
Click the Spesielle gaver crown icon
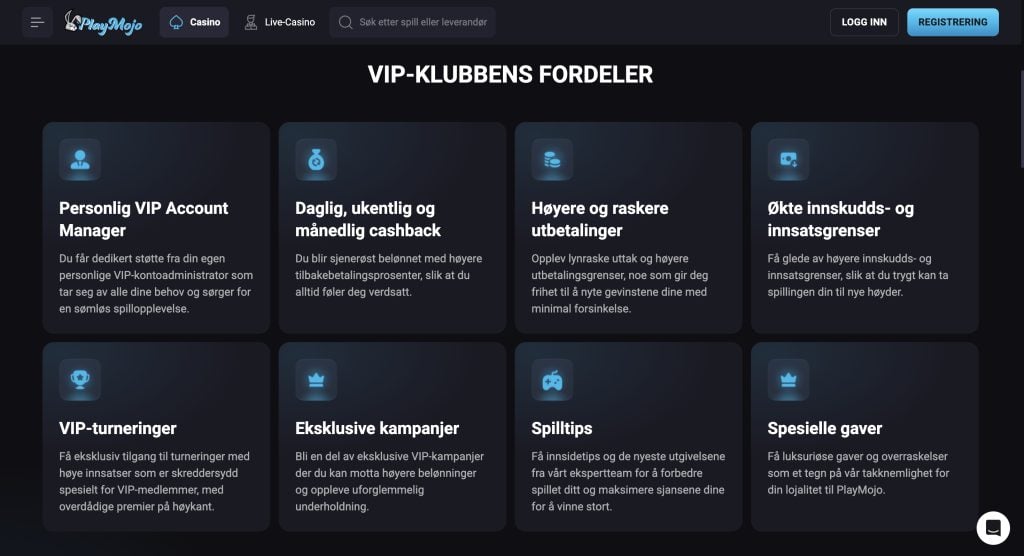(x=788, y=379)
